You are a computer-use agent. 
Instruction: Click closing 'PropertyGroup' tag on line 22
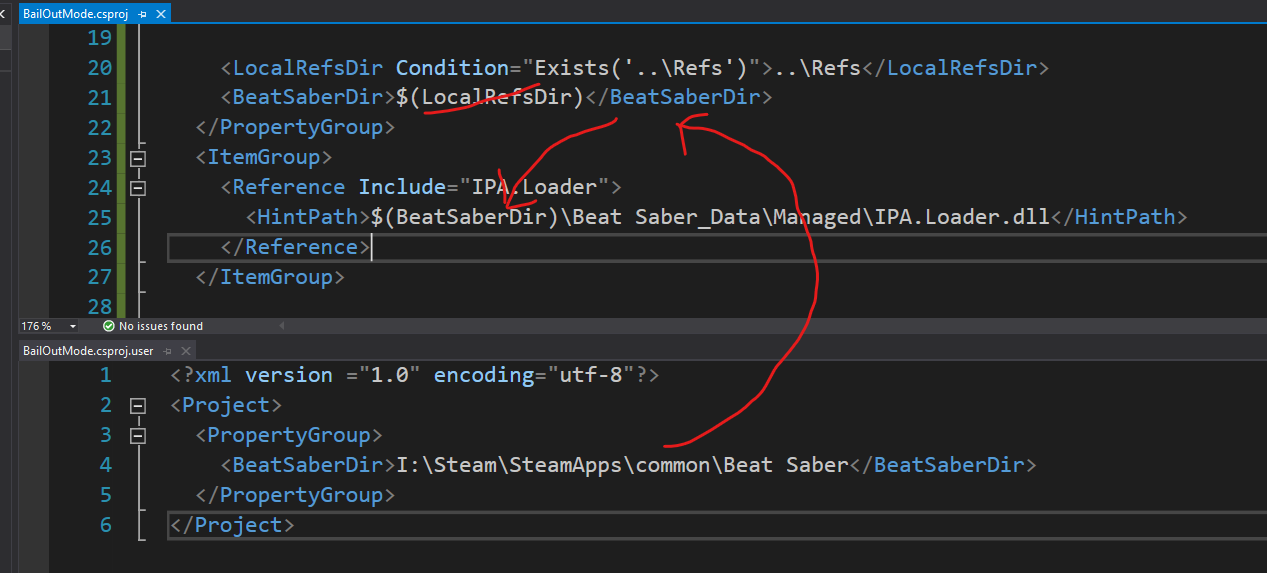pos(301,128)
